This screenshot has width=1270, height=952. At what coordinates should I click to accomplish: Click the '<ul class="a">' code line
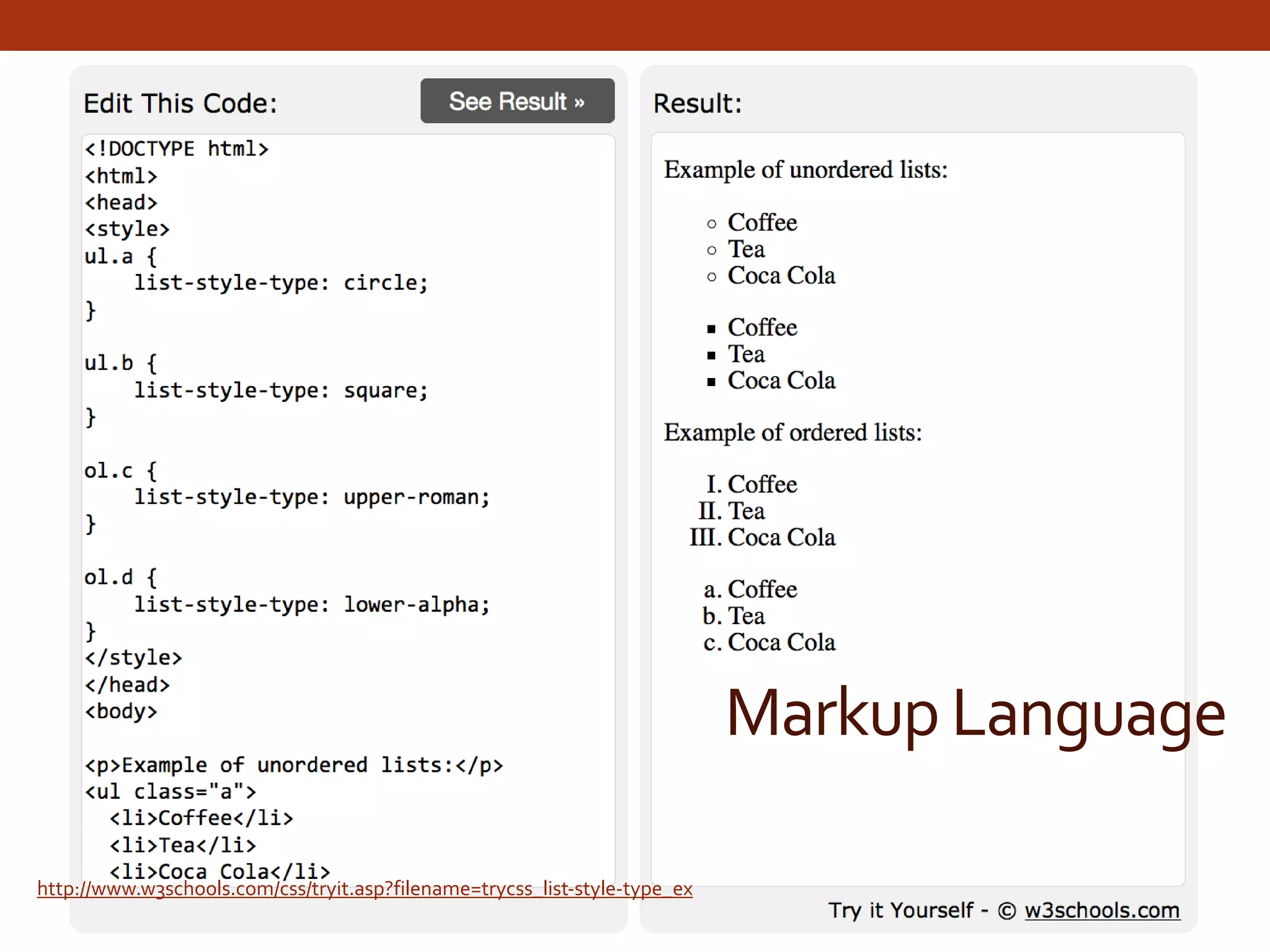pyautogui.click(x=171, y=791)
